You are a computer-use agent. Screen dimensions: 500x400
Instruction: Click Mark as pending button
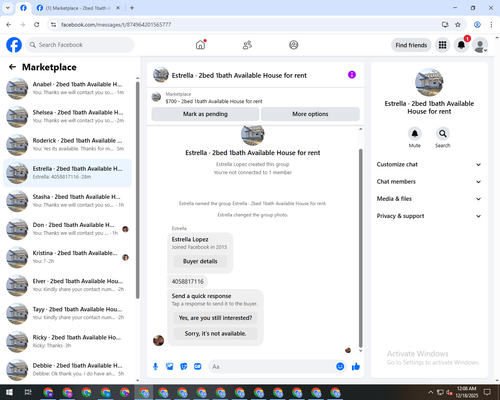click(x=205, y=114)
